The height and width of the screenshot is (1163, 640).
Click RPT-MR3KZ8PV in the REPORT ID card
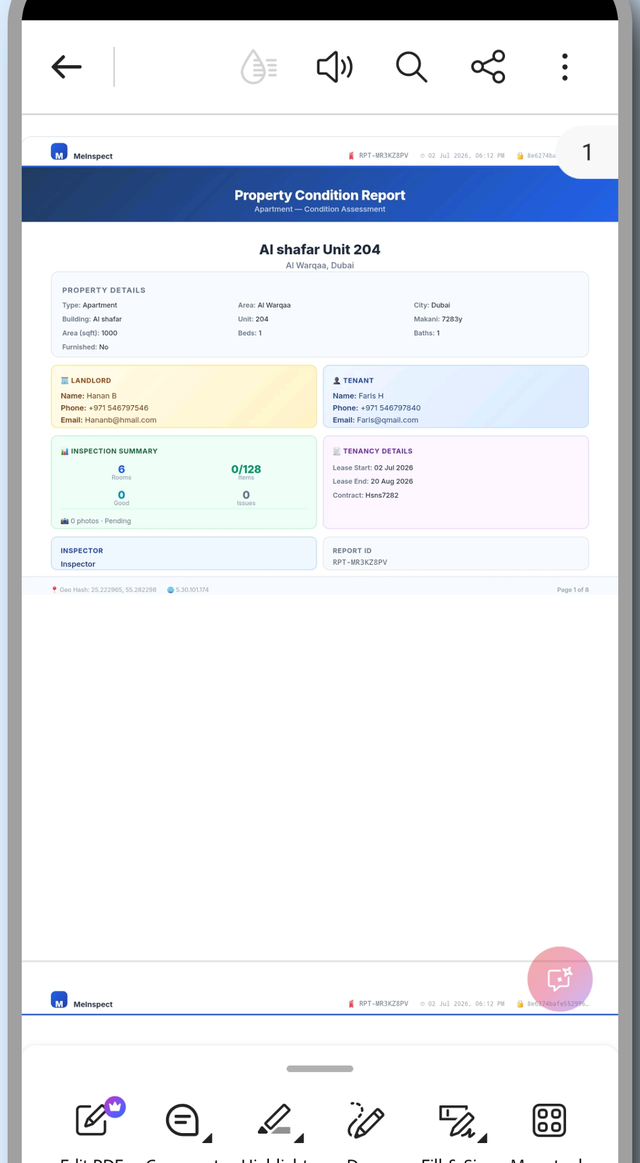pyautogui.click(x=360, y=562)
